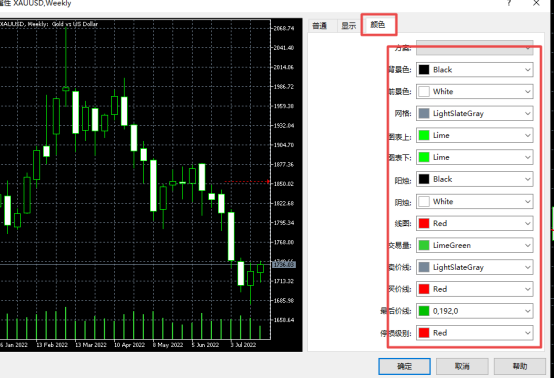This screenshot has height=378, width=554.
Task: Click the date label 13 Feb 2022
Action: click(x=52, y=345)
